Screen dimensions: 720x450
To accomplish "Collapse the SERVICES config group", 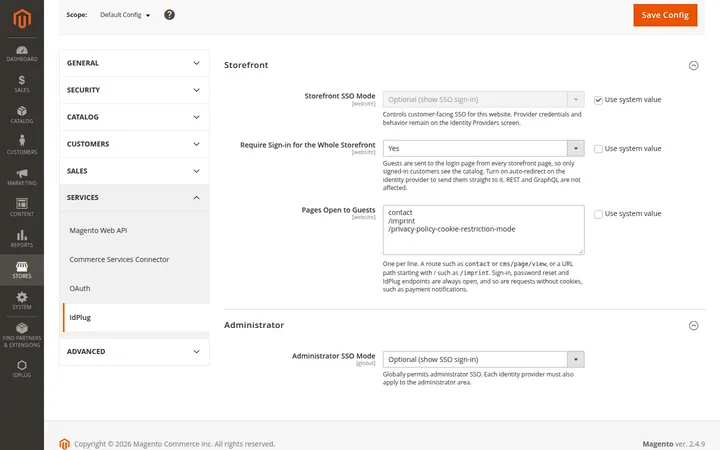I will [x=134, y=197].
